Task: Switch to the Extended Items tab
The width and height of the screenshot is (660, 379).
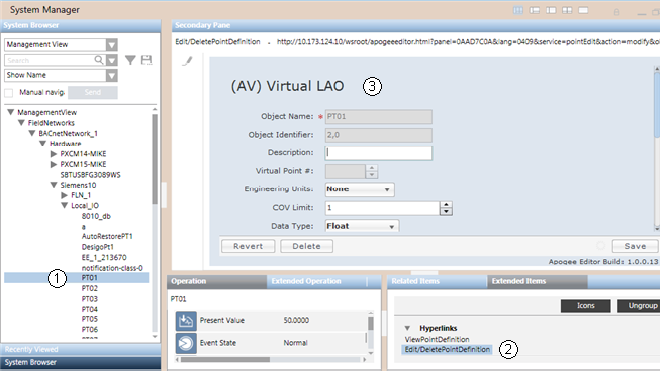Action: (519, 281)
